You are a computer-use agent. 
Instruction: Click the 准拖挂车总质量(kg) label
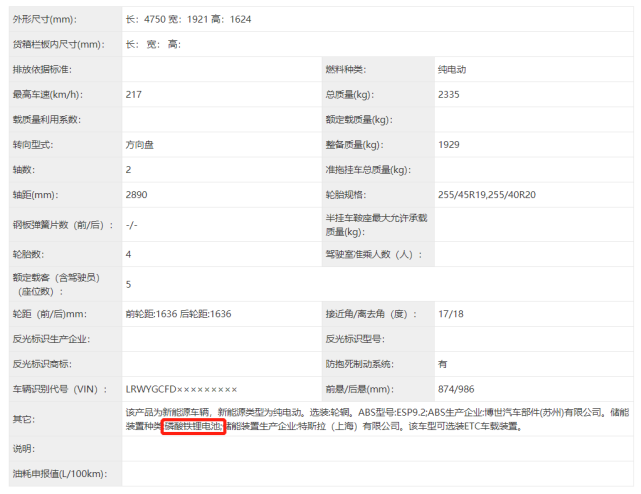pyautogui.click(x=368, y=170)
